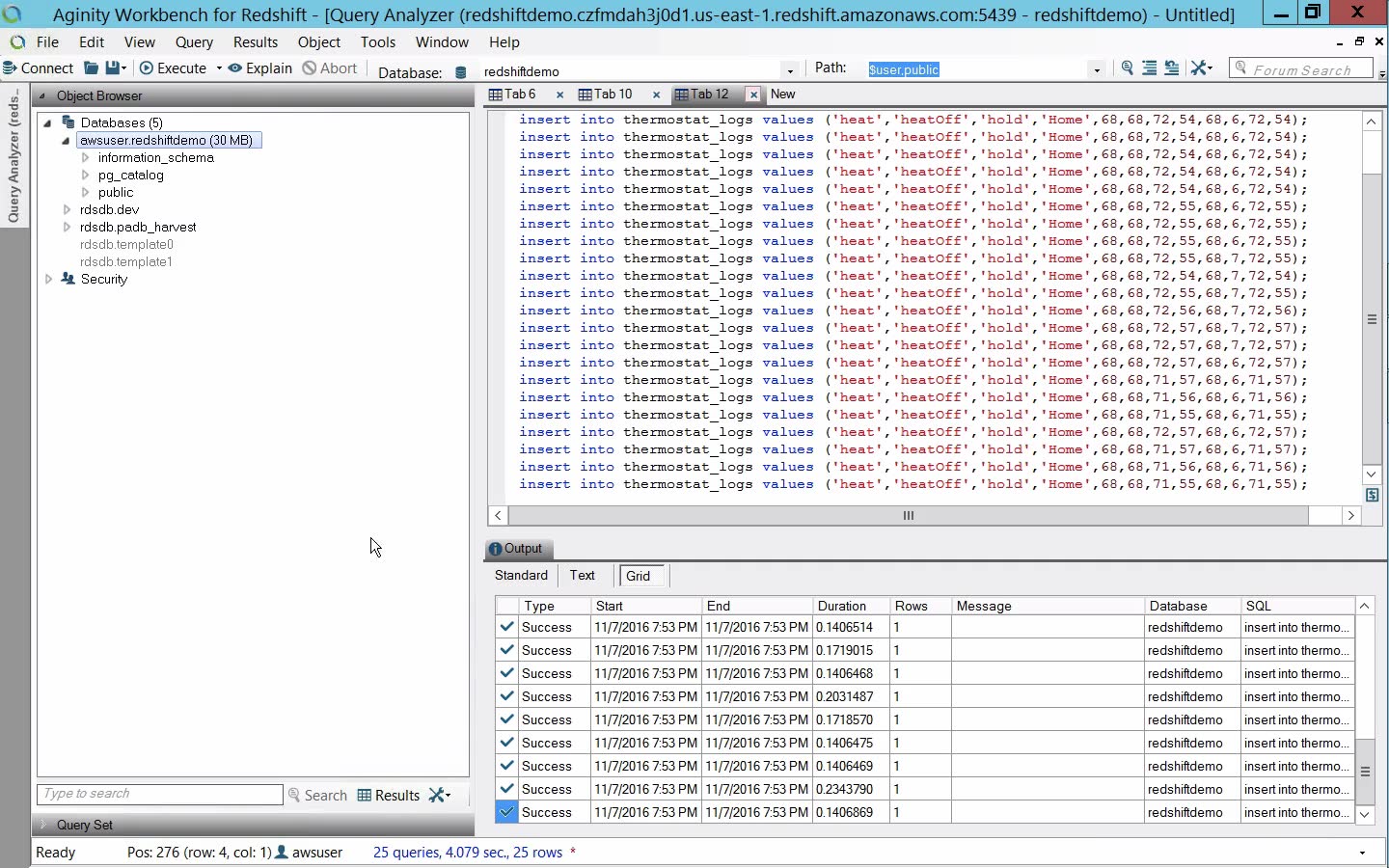Switch output to Standard view
Image resolution: width=1389 pixels, height=868 pixels.
[x=521, y=576]
